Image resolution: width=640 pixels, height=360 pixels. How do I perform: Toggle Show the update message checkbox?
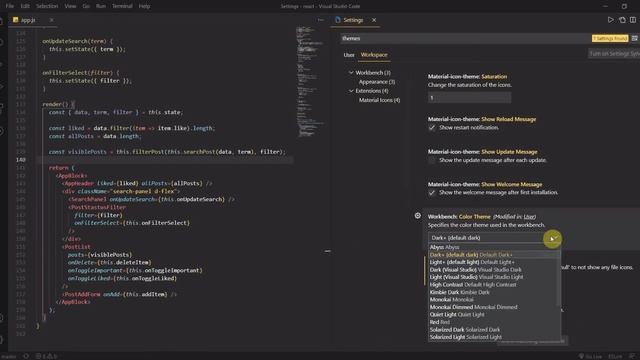coord(432,160)
